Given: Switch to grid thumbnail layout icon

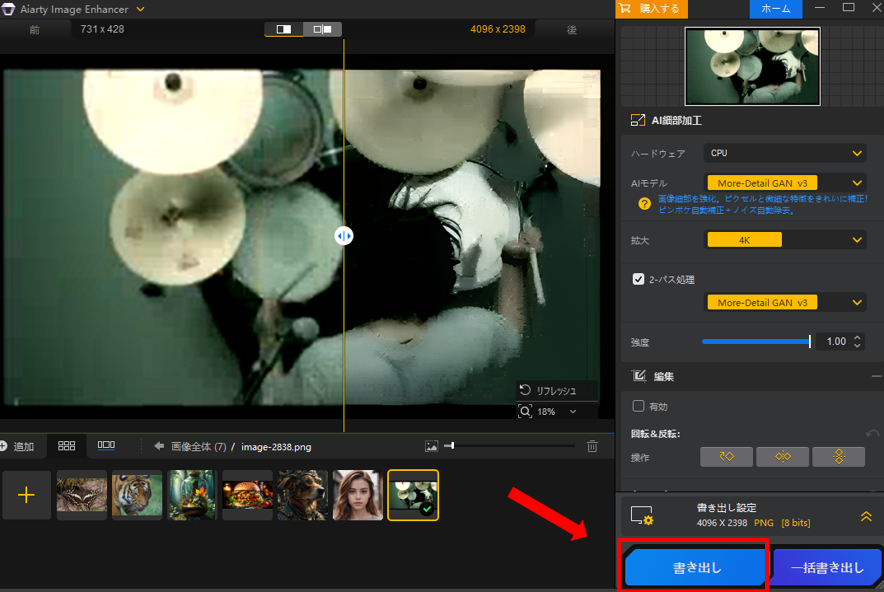Looking at the screenshot, I should point(67,446).
